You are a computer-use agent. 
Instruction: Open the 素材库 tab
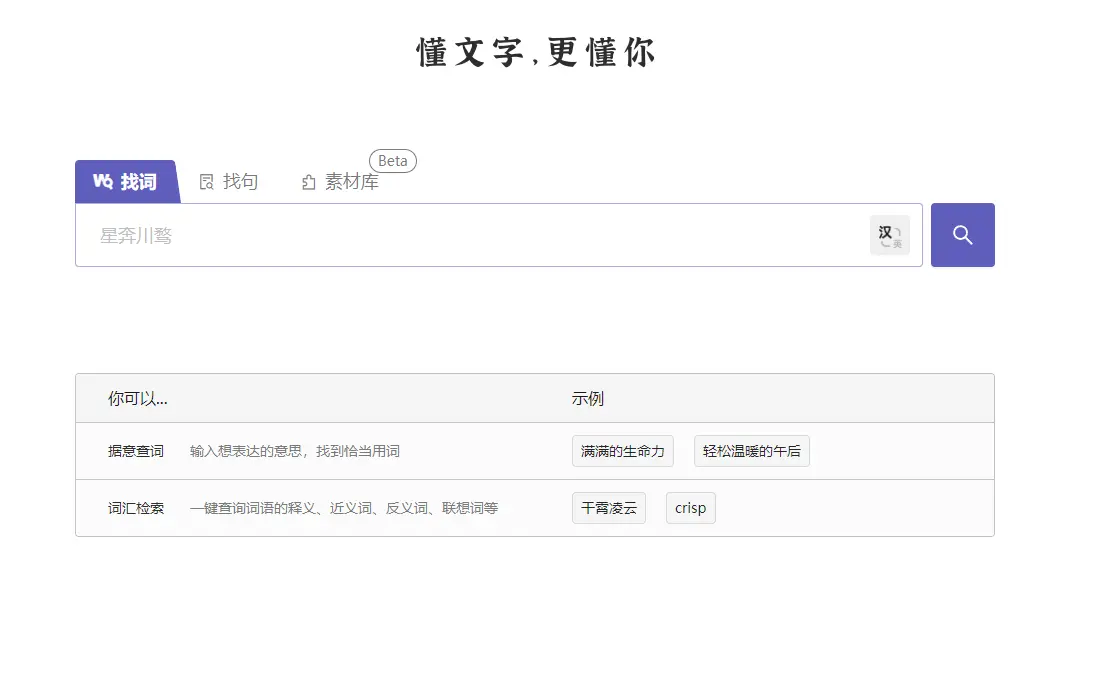coord(350,182)
